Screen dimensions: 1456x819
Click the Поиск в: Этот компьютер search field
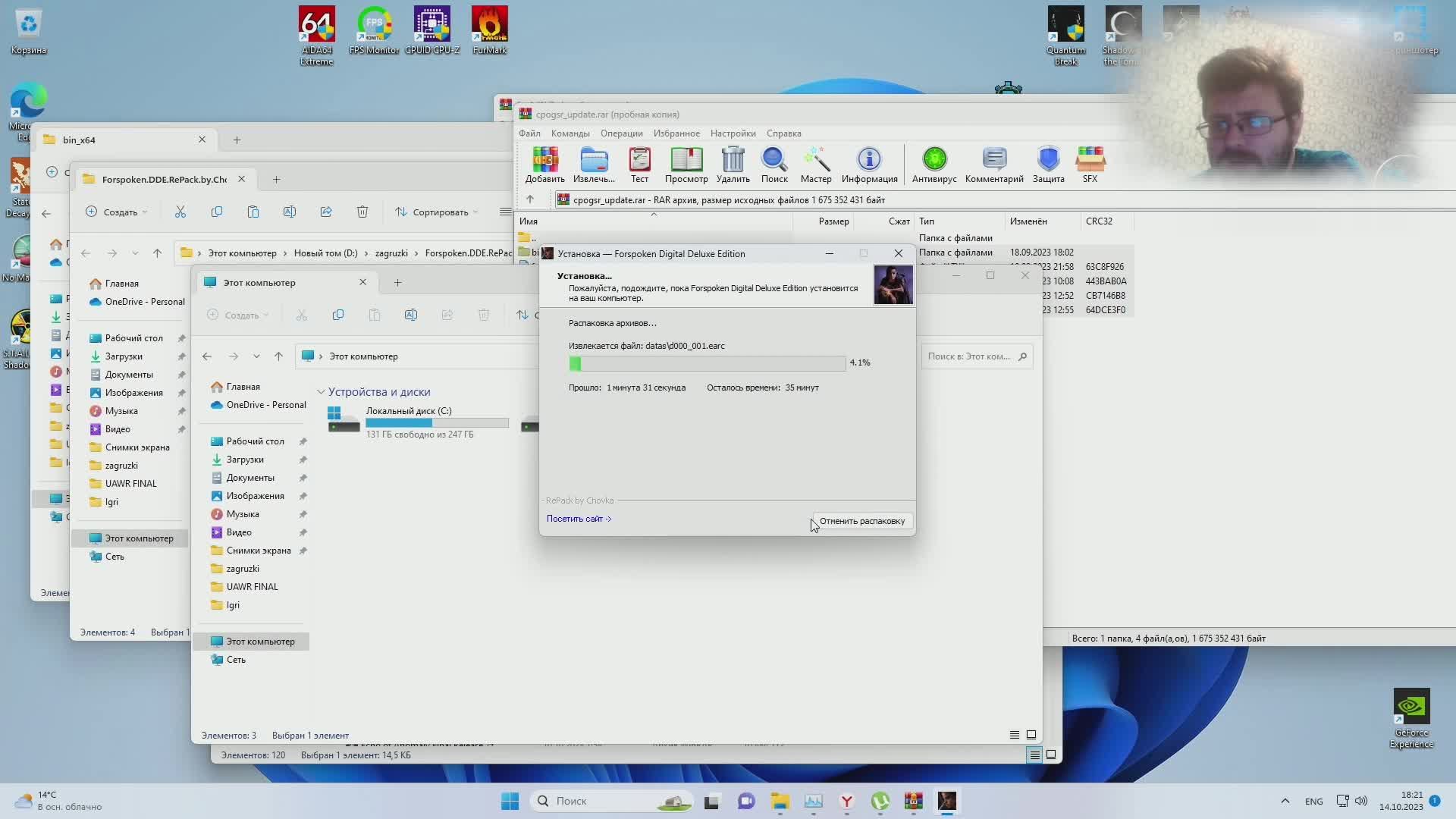click(x=969, y=356)
